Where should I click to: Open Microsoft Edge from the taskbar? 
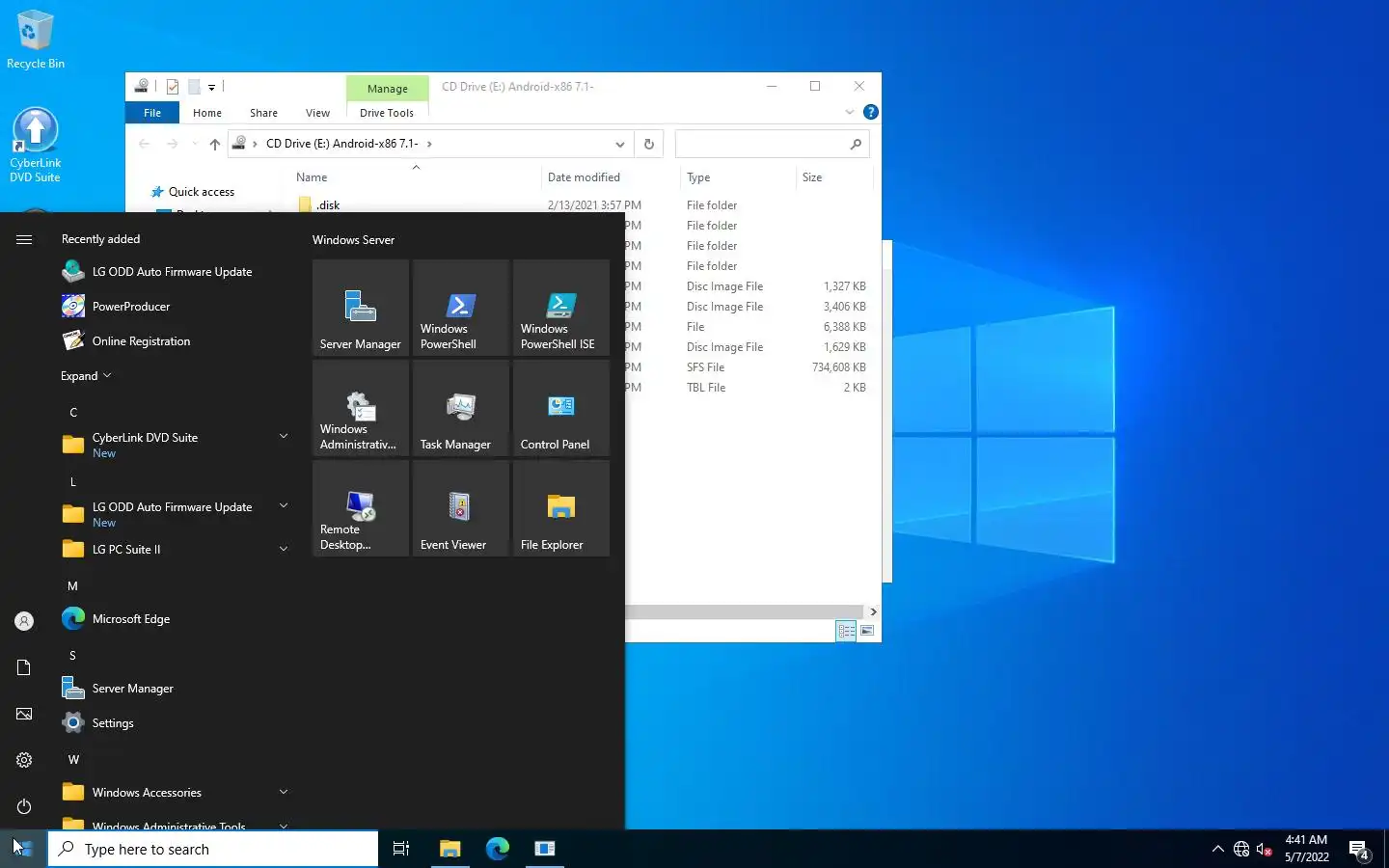tap(497, 849)
